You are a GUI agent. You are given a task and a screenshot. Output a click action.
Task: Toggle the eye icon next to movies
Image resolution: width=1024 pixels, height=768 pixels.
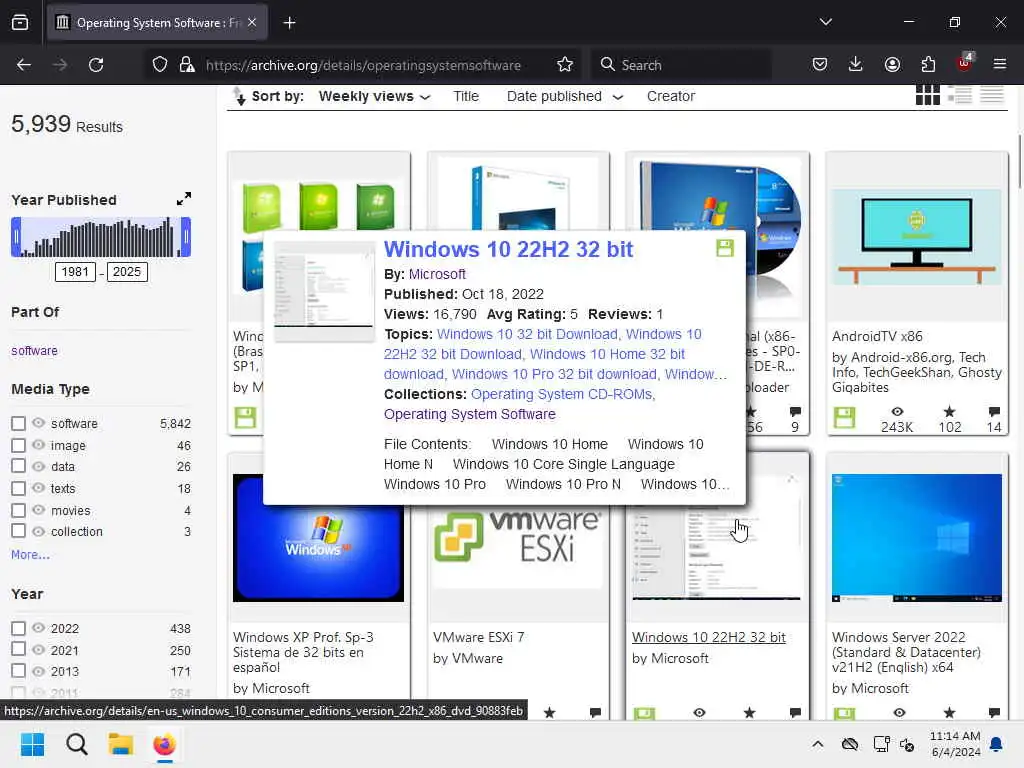click(39, 510)
